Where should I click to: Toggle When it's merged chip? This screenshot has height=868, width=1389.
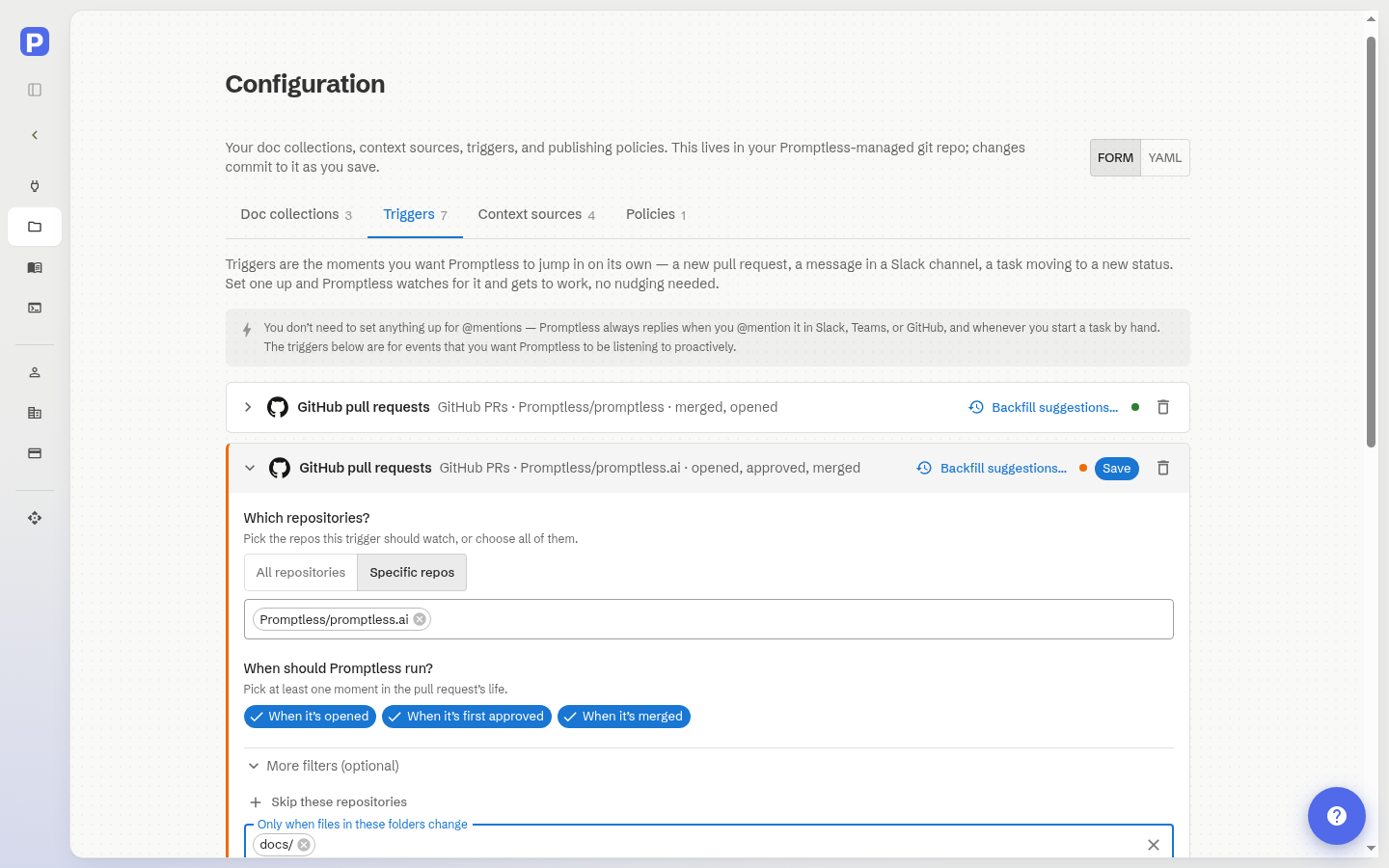tap(624, 717)
